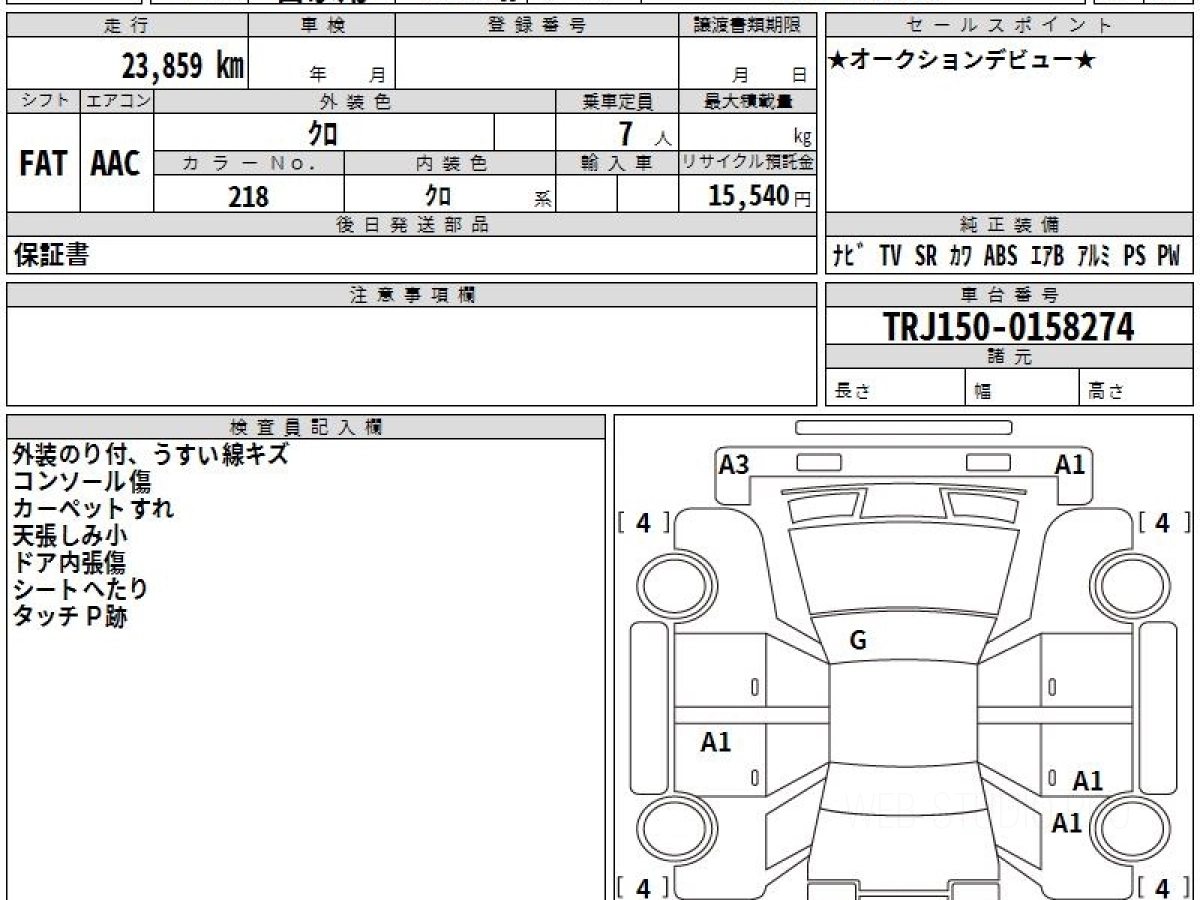
Task: Click the 譲渡書類期限 header cell
Action: pos(748,26)
